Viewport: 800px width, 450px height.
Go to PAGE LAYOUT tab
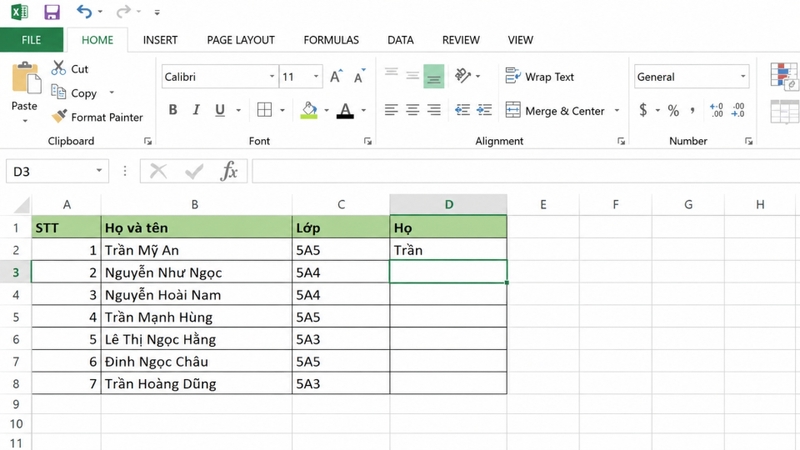(x=241, y=40)
